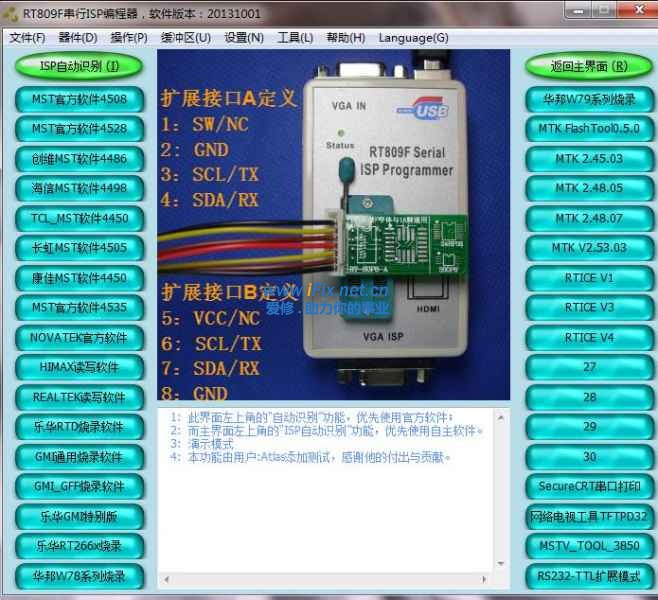This screenshot has height=600, width=658.
Task: Maximize the RT809F window
Action: point(605,9)
